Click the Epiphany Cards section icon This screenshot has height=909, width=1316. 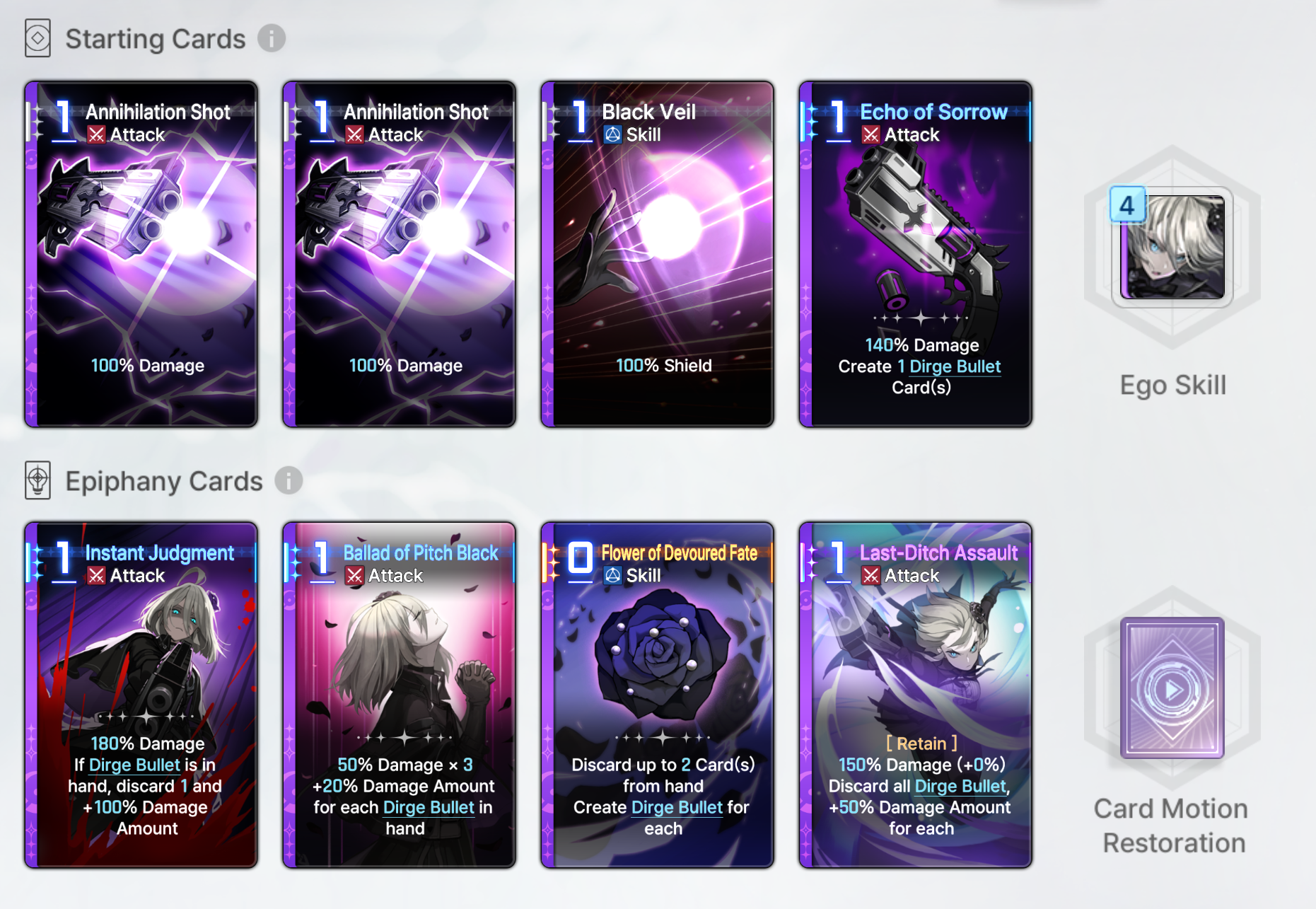pos(37,480)
